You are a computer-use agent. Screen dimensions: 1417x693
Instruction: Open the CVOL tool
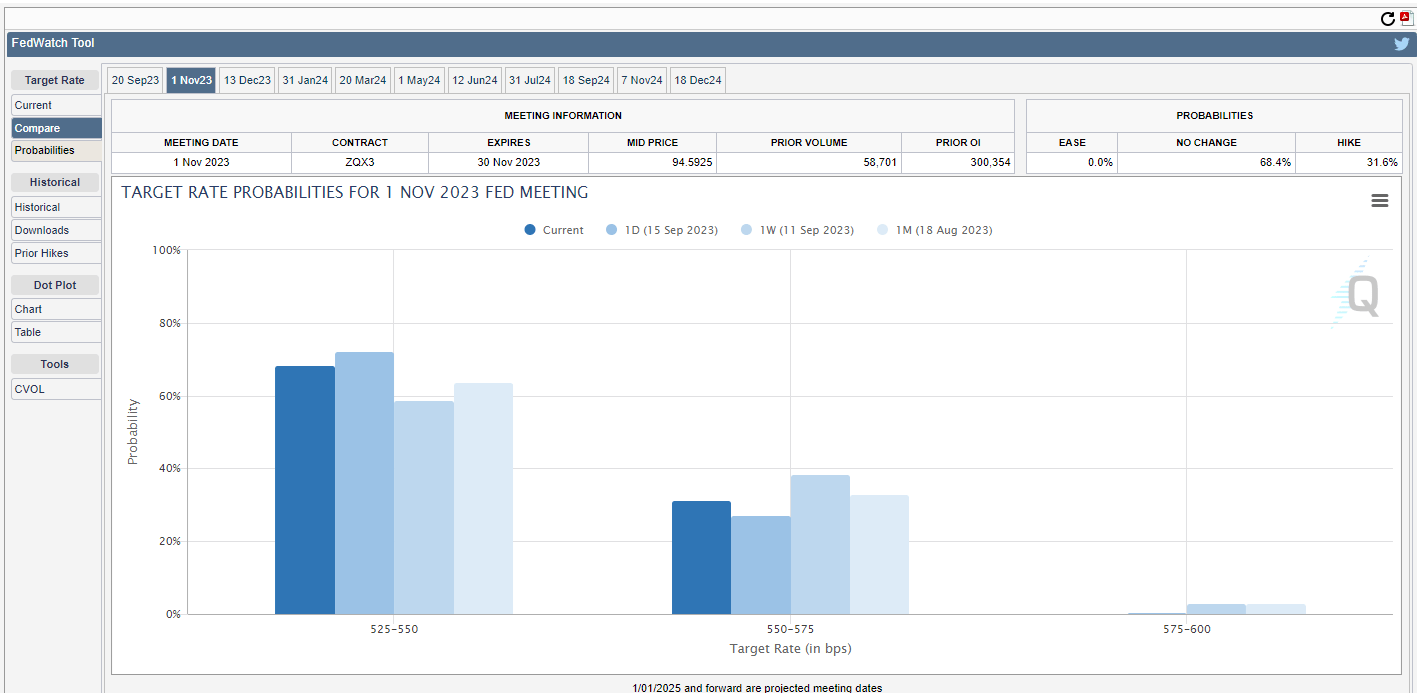click(x=56, y=389)
